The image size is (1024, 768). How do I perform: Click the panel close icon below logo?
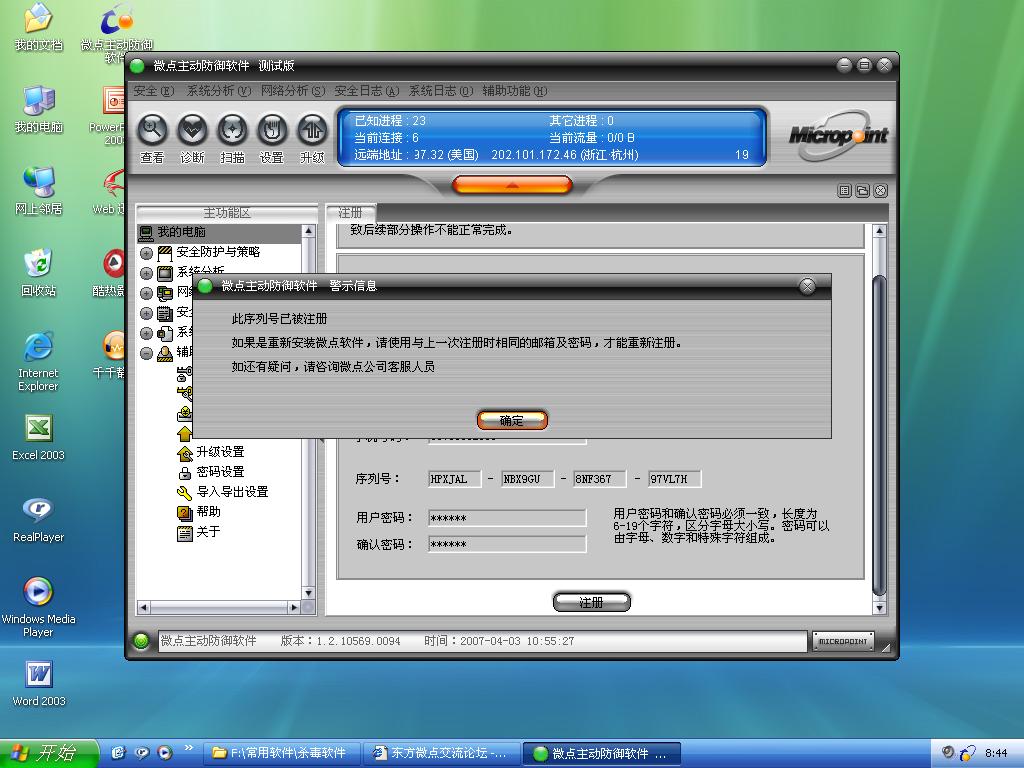[880, 191]
